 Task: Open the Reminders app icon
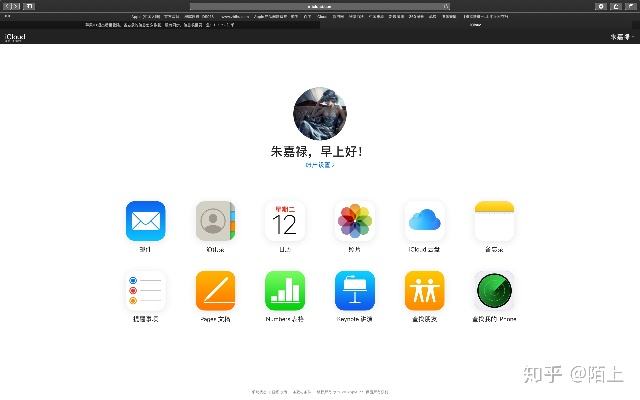coord(145,291)
